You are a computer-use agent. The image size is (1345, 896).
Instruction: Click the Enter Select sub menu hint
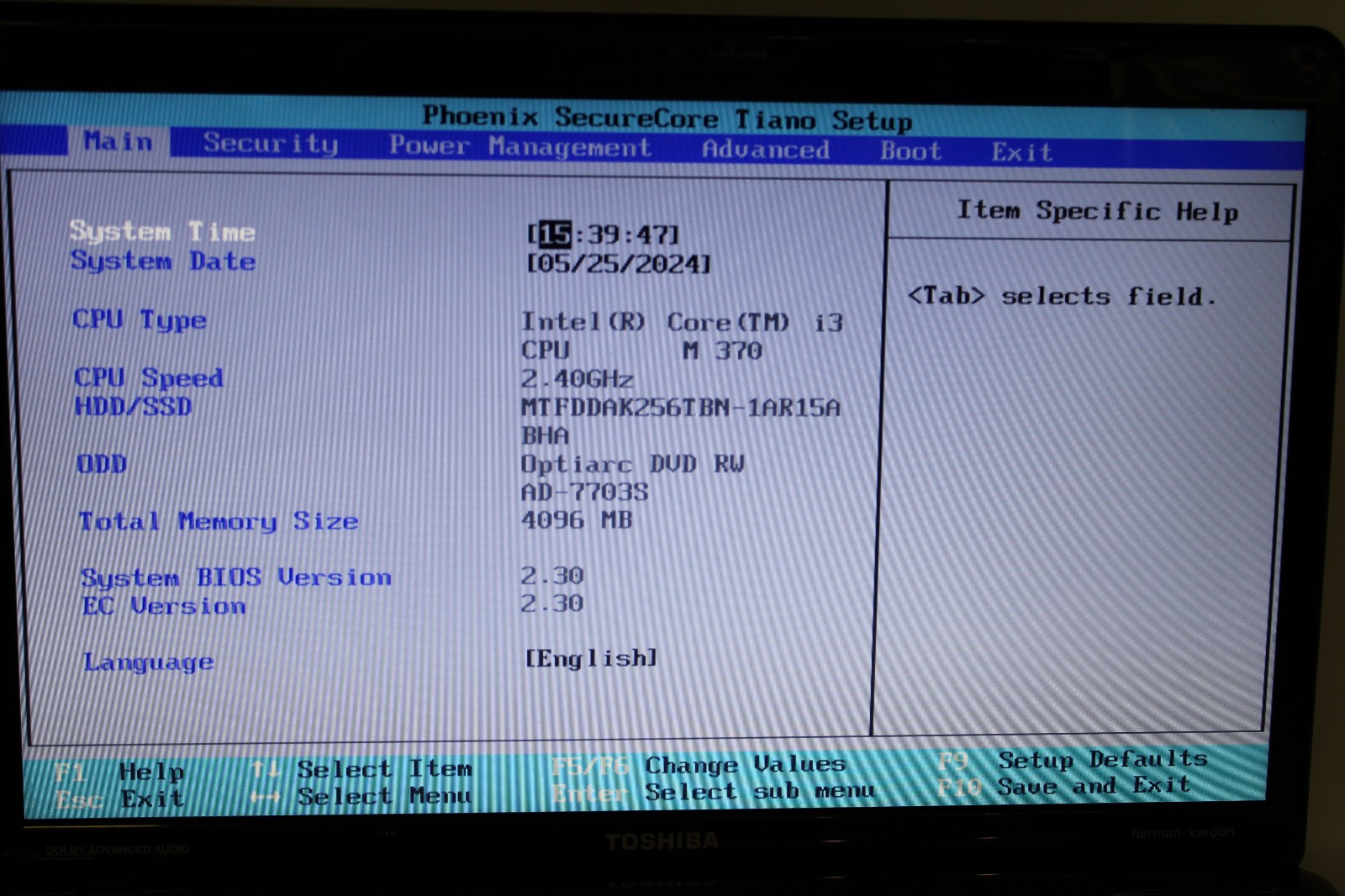coord(713,792)
